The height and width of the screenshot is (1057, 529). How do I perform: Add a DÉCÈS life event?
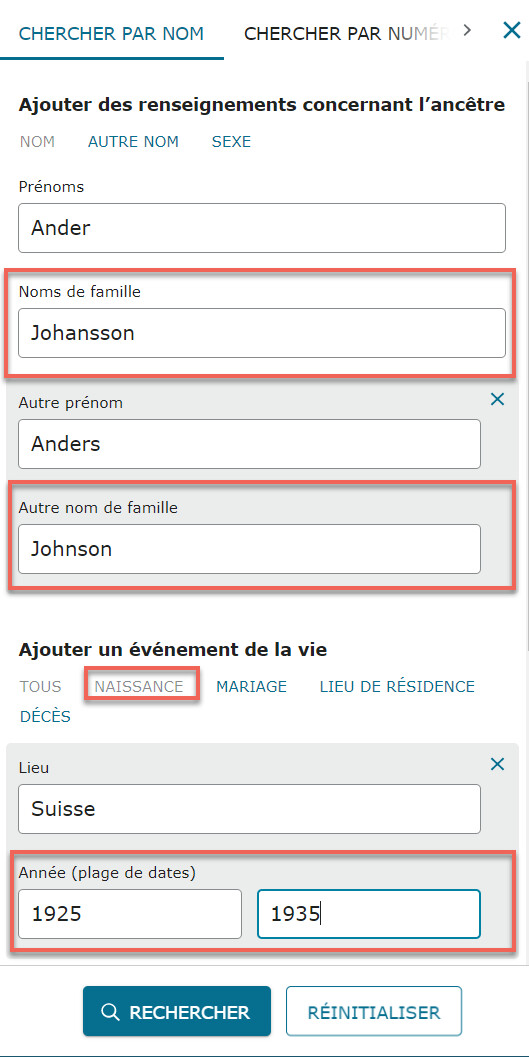click(x=45, y=716)
